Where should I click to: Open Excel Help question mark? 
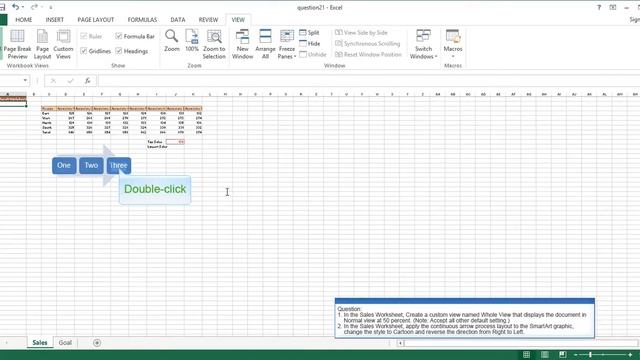point(599,7)
